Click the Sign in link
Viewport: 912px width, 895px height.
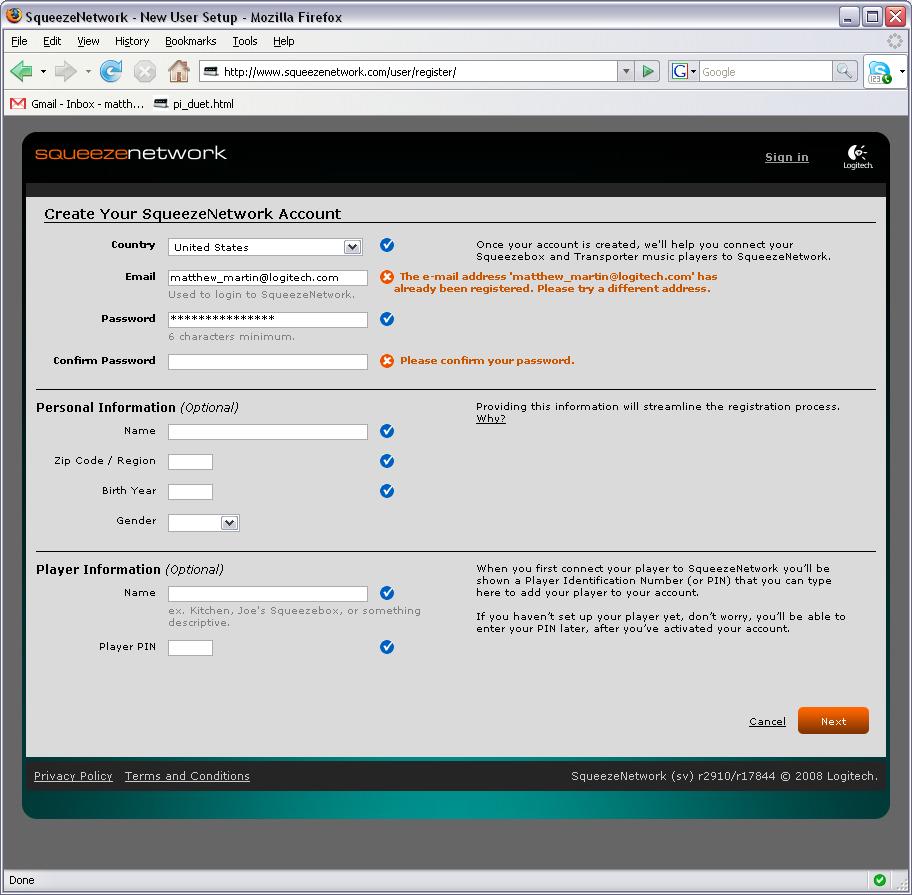pyautogui.click(x=786, y=157)
